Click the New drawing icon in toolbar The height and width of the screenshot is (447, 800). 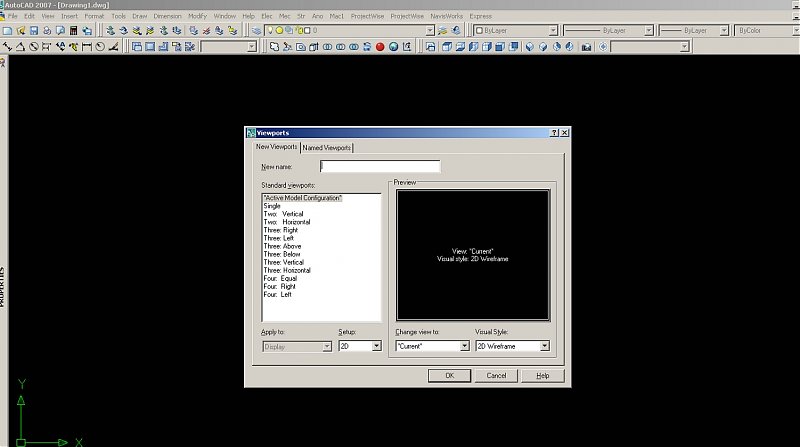point(7,31)
